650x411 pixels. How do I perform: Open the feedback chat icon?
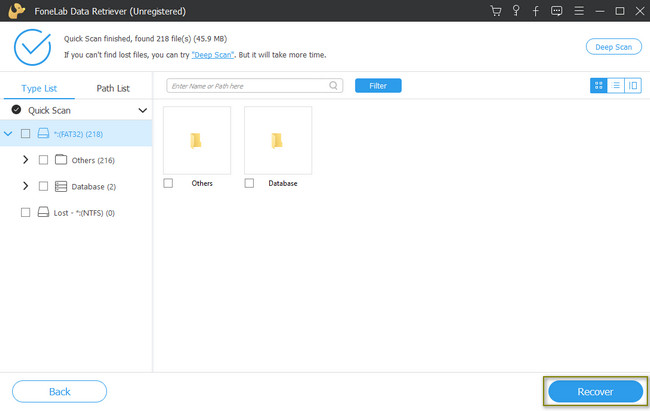(x=556, y=11)
